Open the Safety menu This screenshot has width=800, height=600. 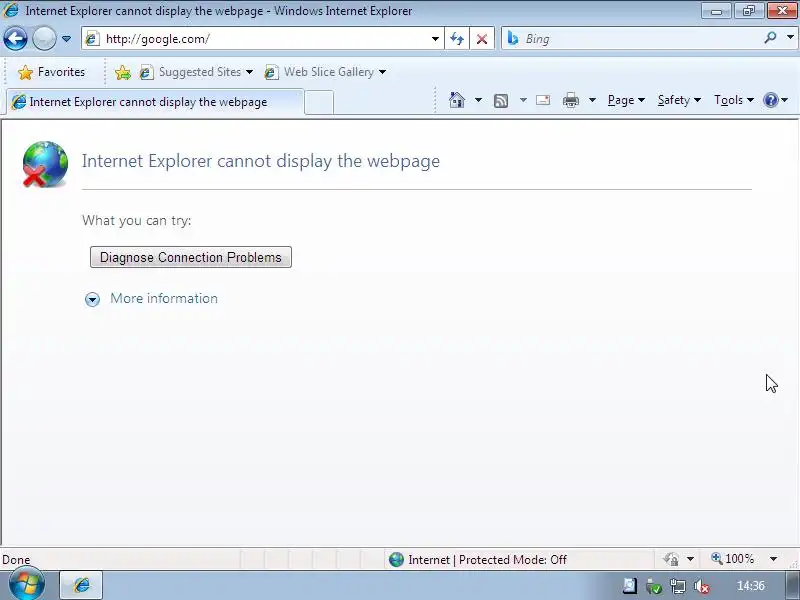click(x=679, y=100)
